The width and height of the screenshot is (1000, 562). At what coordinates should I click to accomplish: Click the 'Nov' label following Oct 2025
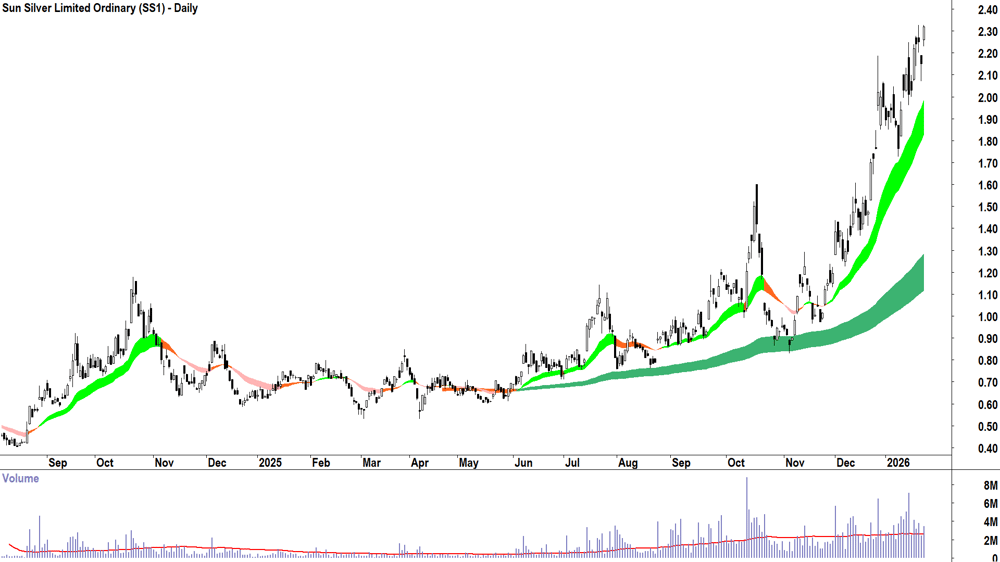(795, 462)
